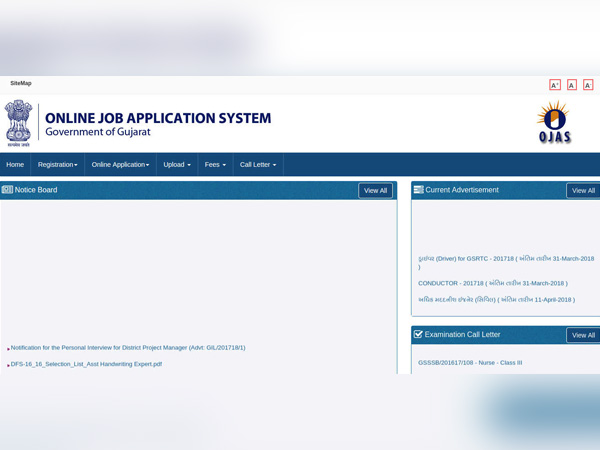Open GSSSB/201617/108 Nurse Class III link

click(470, 362)
